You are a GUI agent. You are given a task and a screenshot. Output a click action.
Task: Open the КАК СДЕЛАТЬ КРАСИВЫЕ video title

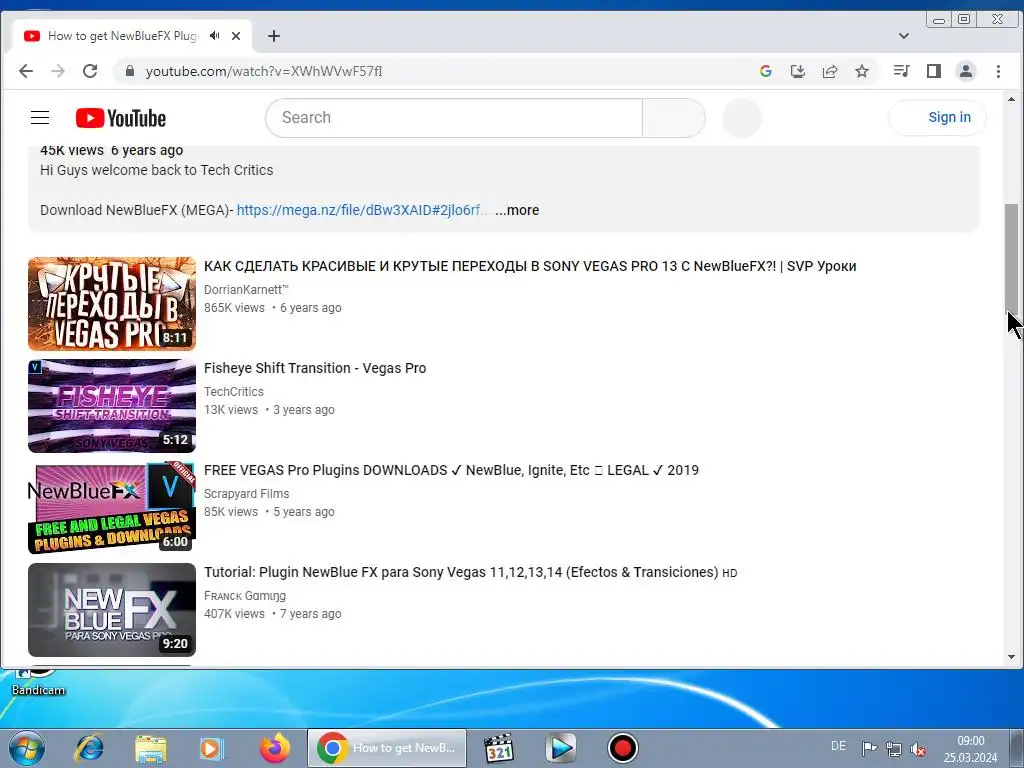pos(530,266)
